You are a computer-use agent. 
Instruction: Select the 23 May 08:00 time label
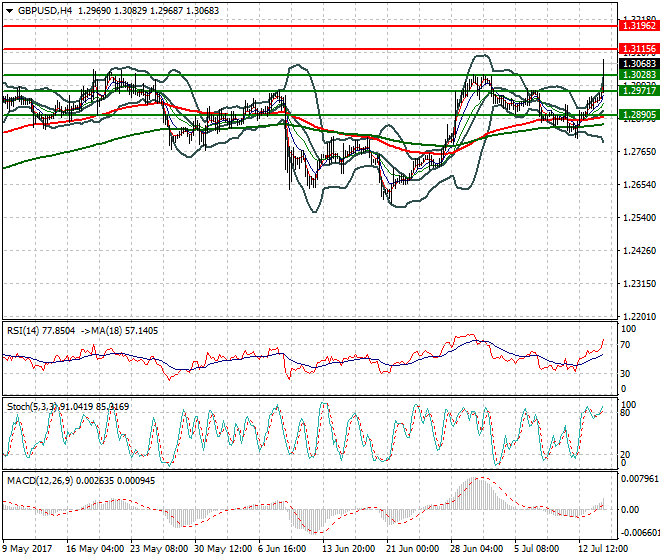click(x=159, y=549)
